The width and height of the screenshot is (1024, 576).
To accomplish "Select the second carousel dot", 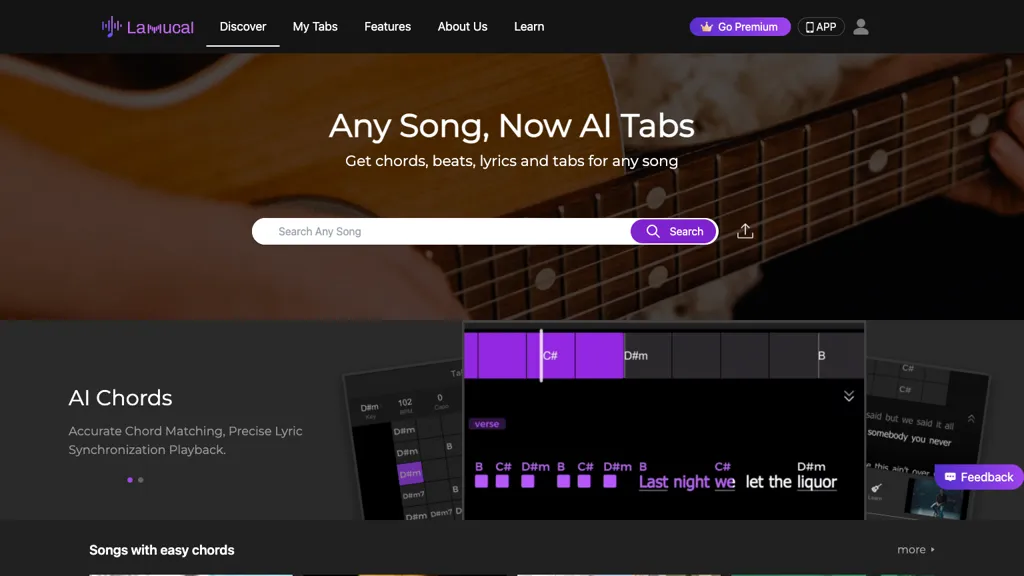I will click(x=140, y=480).
